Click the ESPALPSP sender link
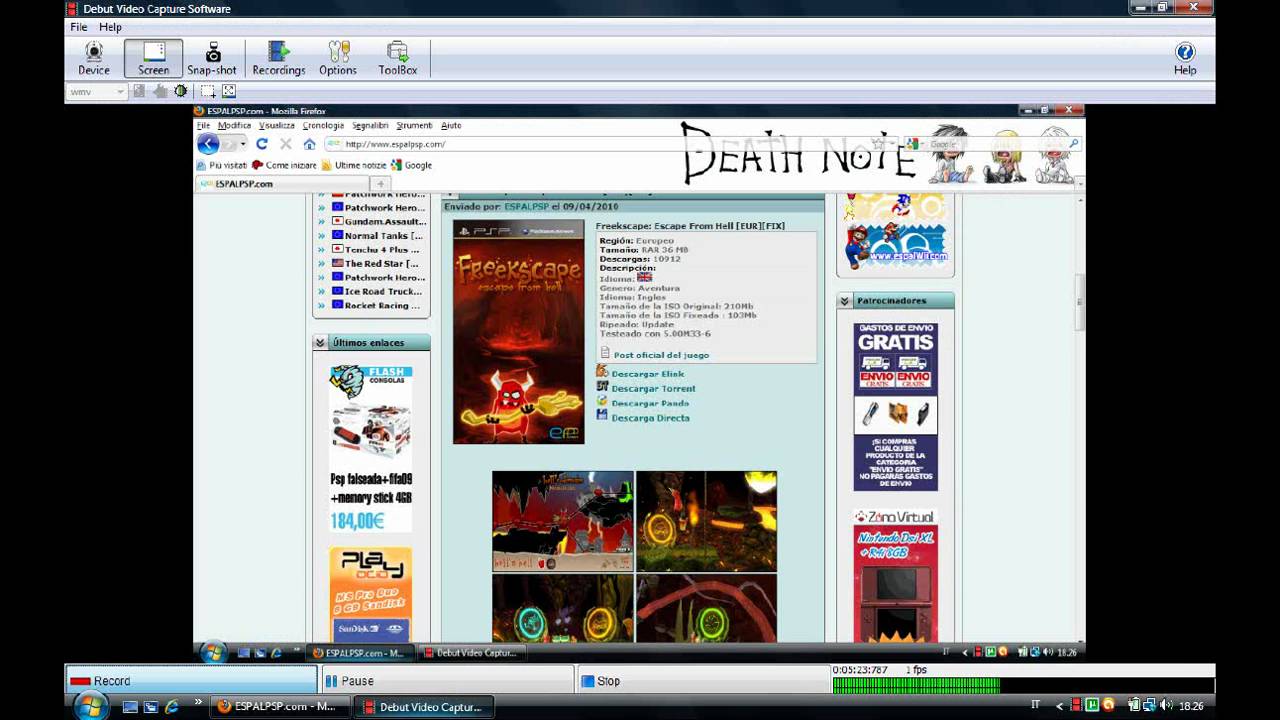This screenshot has width=1280, height=720. [526, 206]
